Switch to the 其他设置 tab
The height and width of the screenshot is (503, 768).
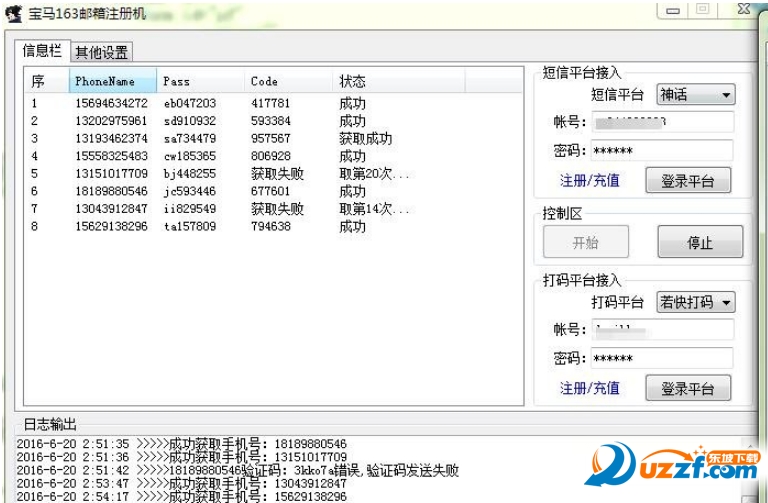click(101, 52)
